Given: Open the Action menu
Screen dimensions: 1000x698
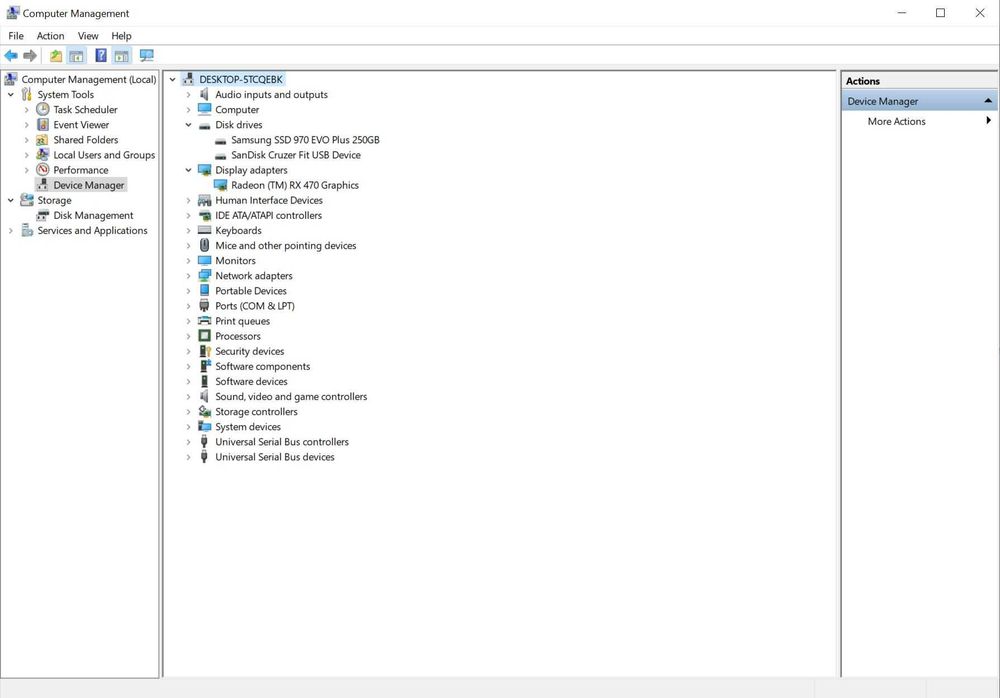Looking at the screenshot, I should point(50,36).
